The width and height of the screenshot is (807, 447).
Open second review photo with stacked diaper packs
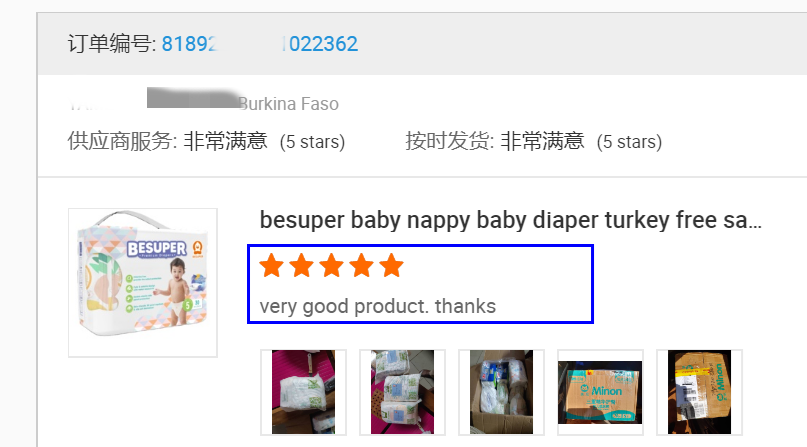tap(402, 392)
